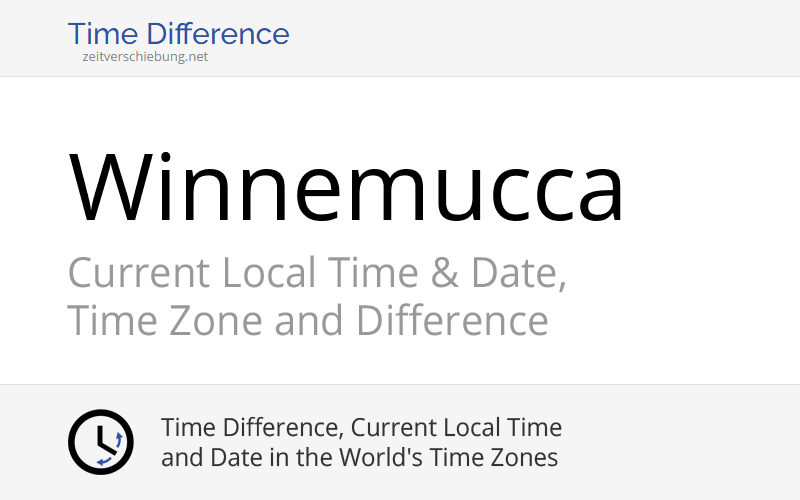Click the clock icon in the footer
This screenshot has height=500, width=800.
[x=100, y=442]
